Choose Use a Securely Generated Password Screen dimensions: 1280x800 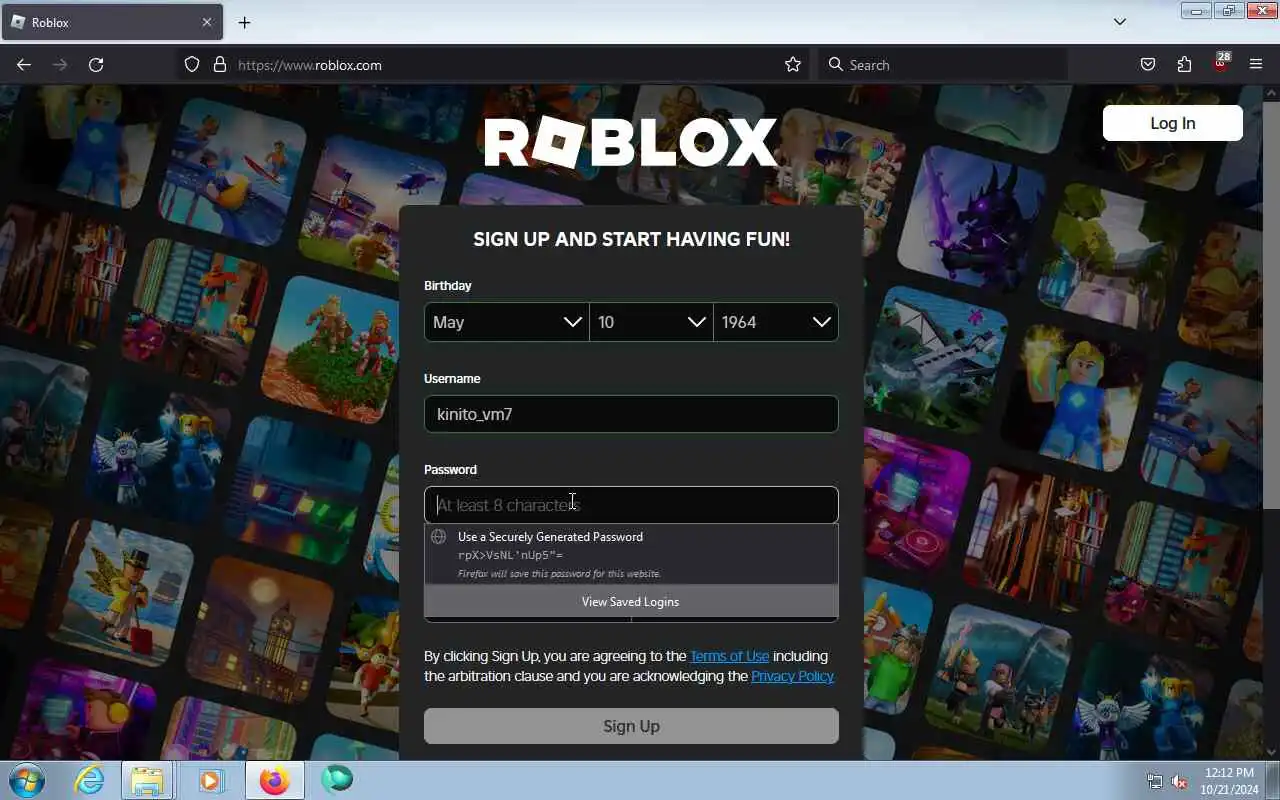coord(631,555)
